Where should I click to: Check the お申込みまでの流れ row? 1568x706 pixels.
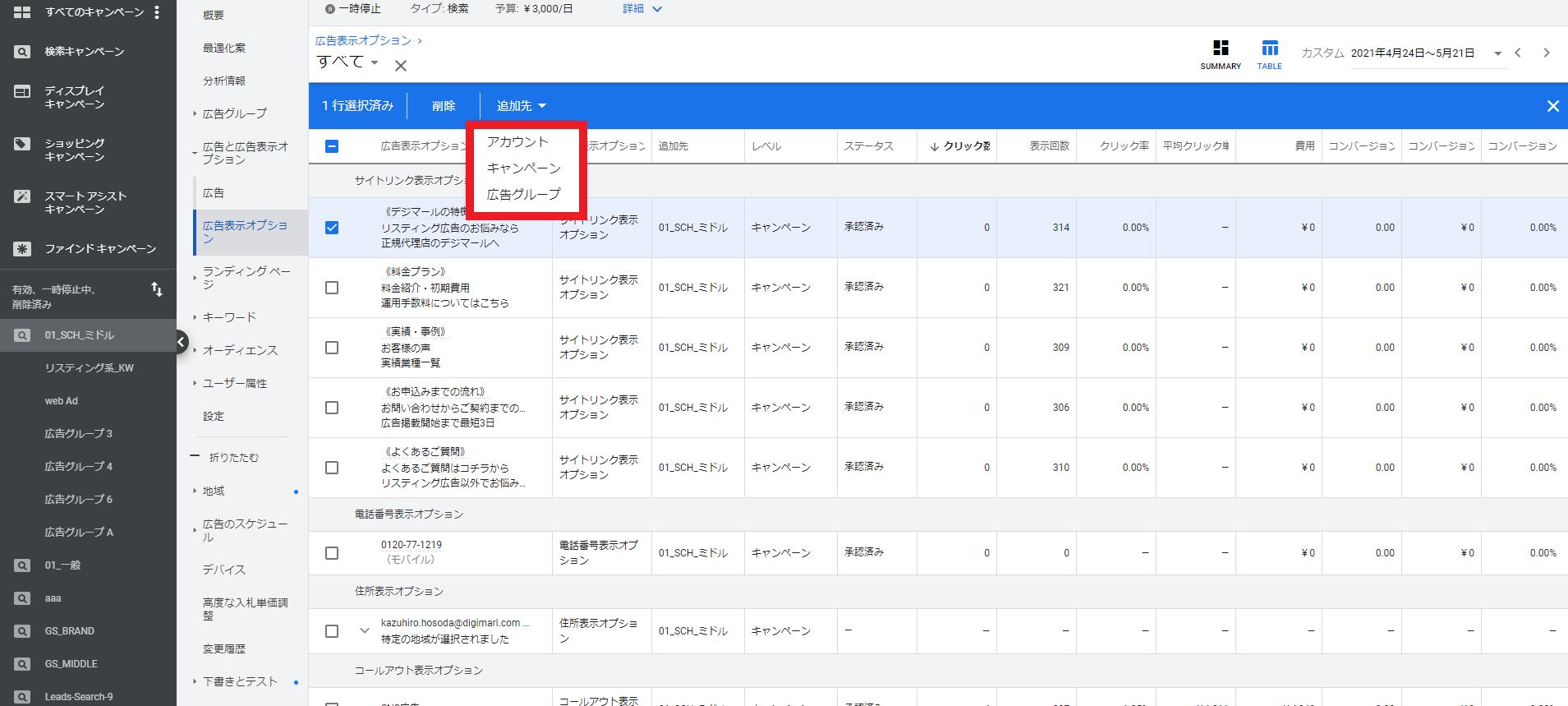click(332, 408)
